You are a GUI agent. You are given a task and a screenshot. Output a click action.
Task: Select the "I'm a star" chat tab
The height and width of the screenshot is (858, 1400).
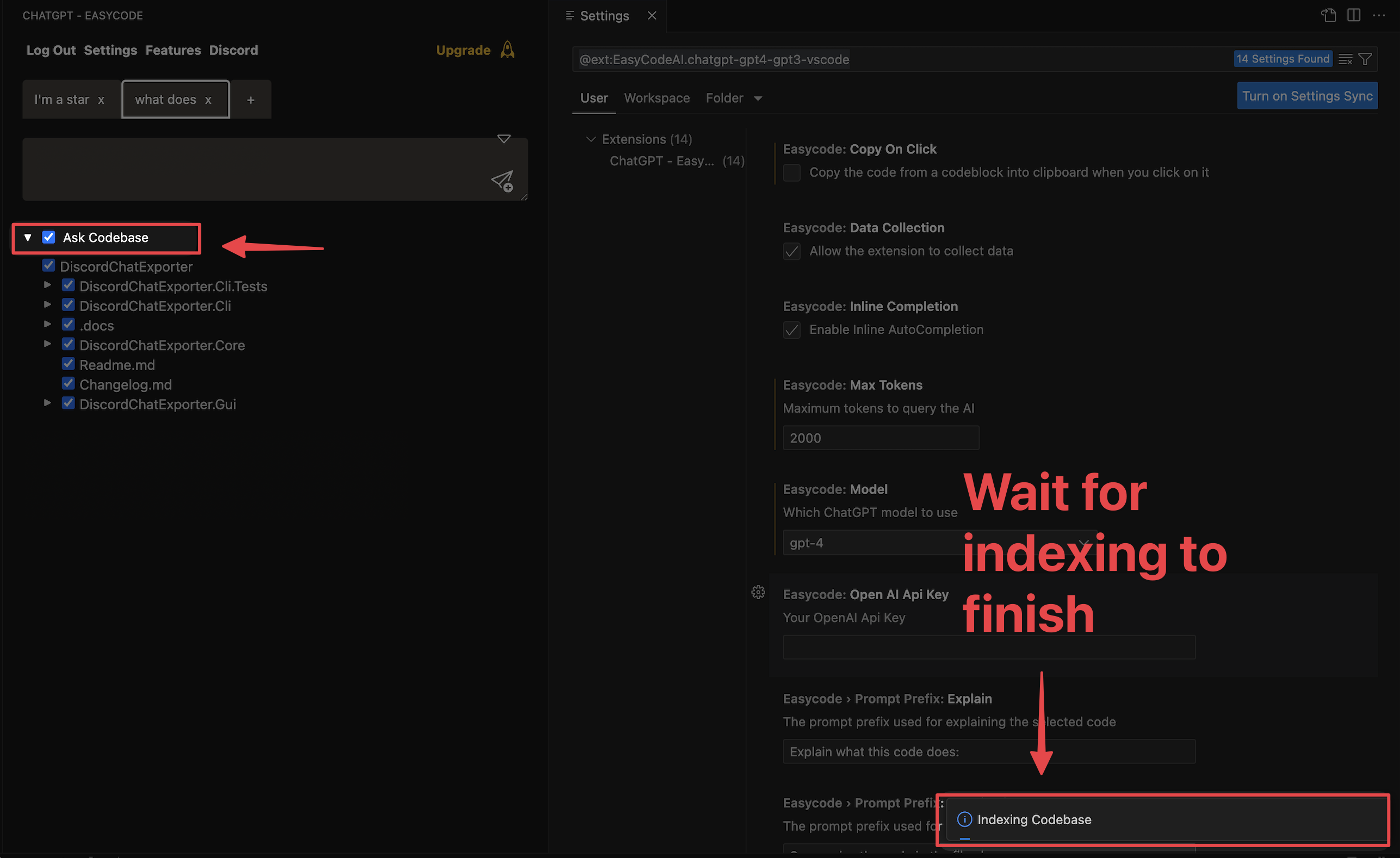click(61, 100)
